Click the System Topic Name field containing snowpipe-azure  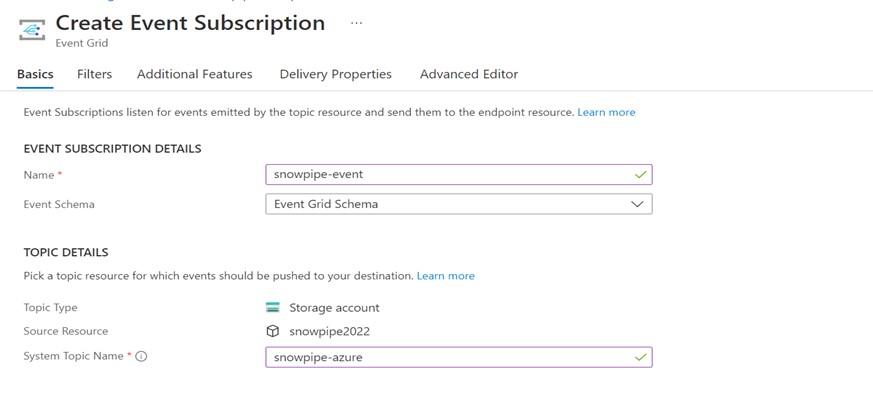459,357
